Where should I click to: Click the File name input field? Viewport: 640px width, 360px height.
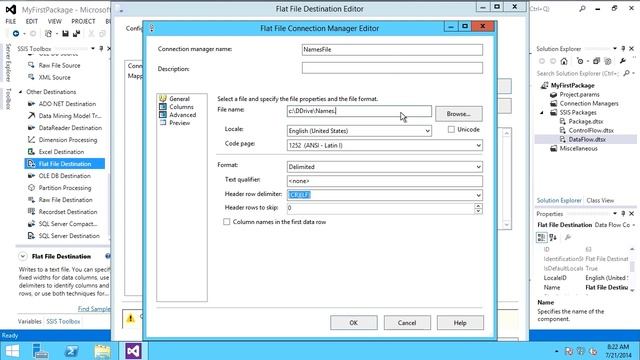tap(359, 111)
